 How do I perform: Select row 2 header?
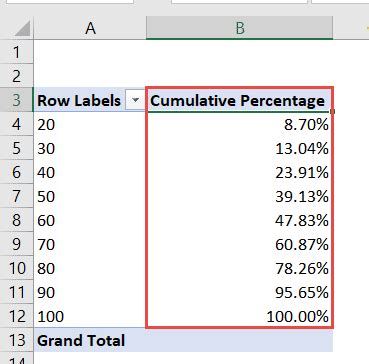17,76
